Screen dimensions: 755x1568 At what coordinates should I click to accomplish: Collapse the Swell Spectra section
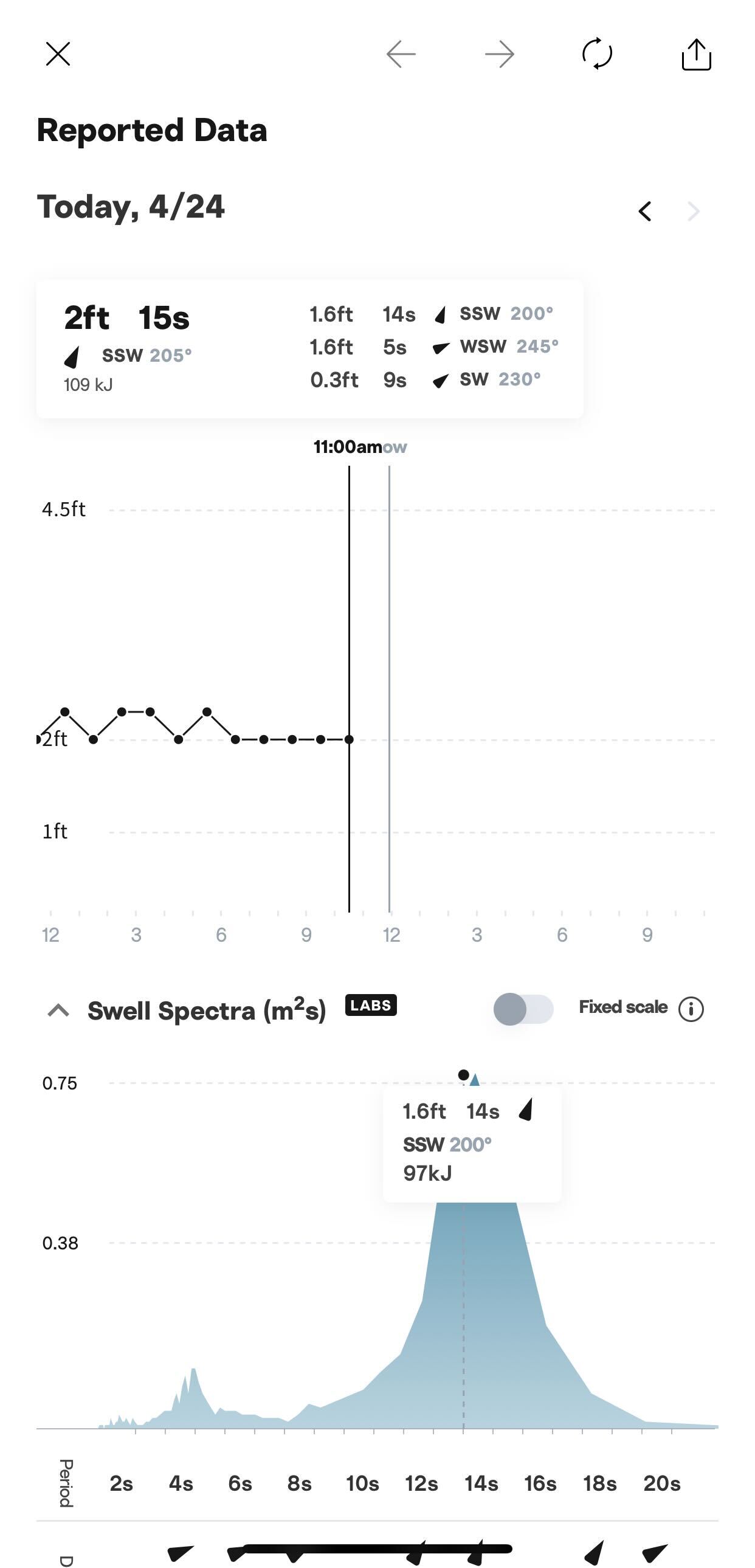click(58, 1010)
